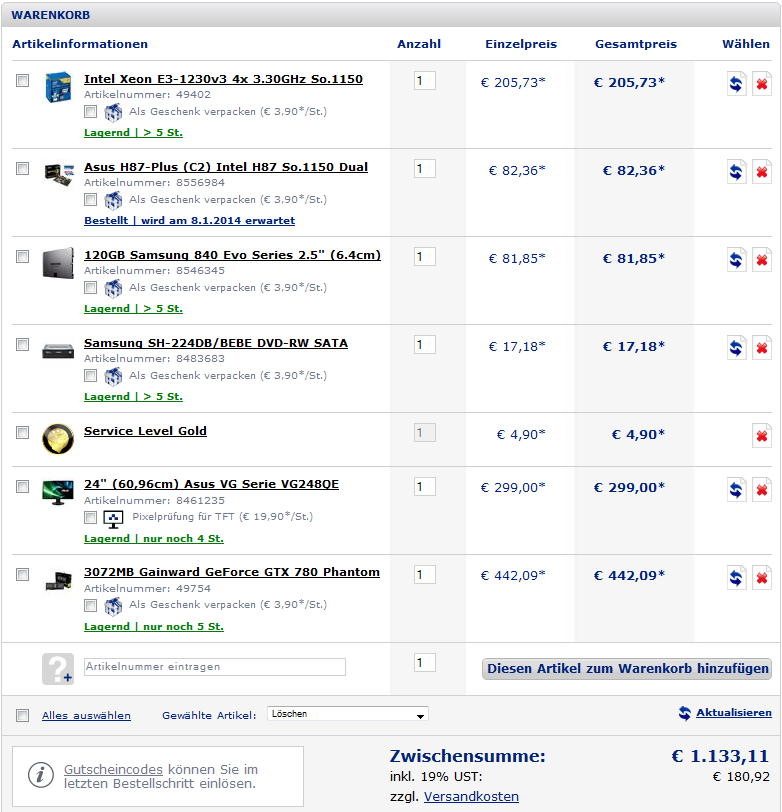Delete Samsung SH-224DB DVD-RW with red X
This screenshot has height=812, width=782.
pyautogui.click(x=762, y=347)
